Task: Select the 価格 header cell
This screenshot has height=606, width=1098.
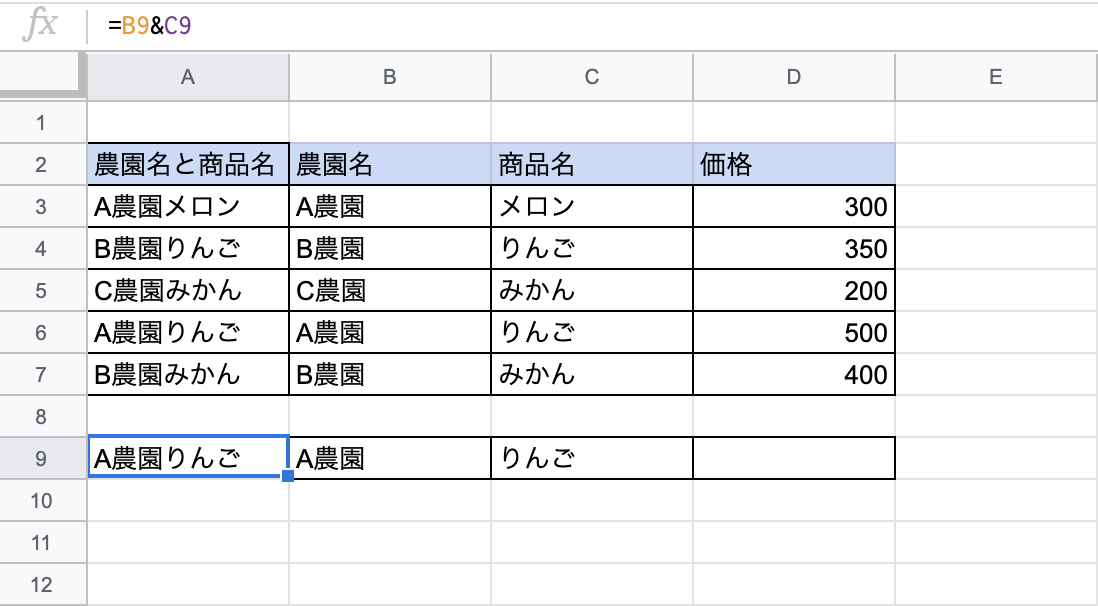Action: (794, 165)
